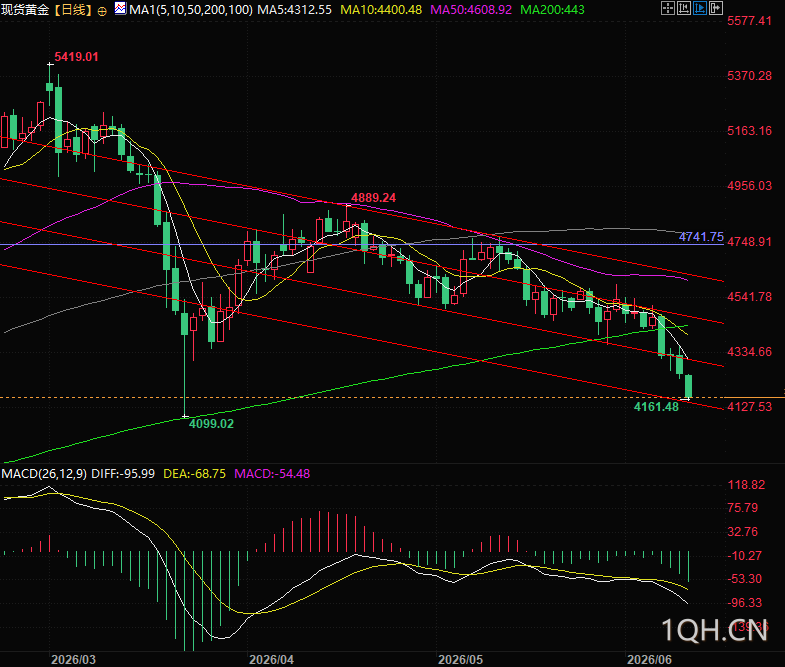Click the 4748.91 price axis label

(x=749, y=242)
